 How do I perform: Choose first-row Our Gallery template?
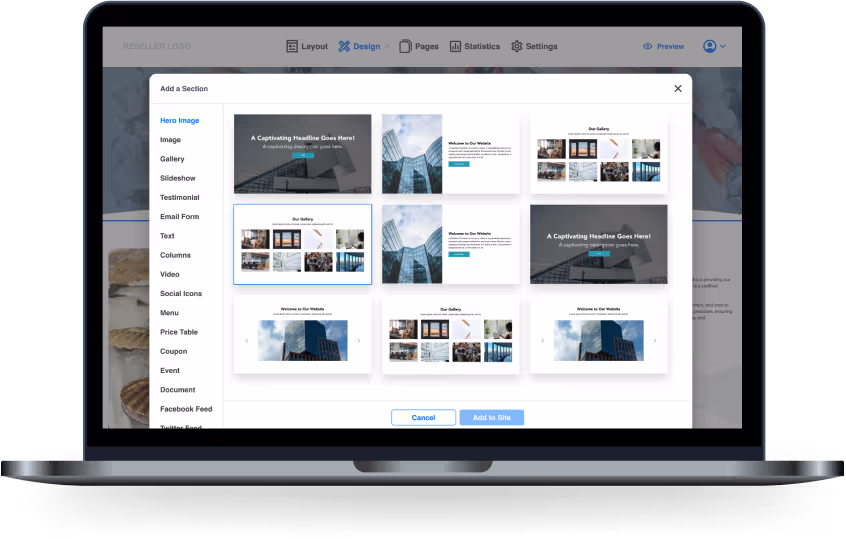tap(599, 154)
